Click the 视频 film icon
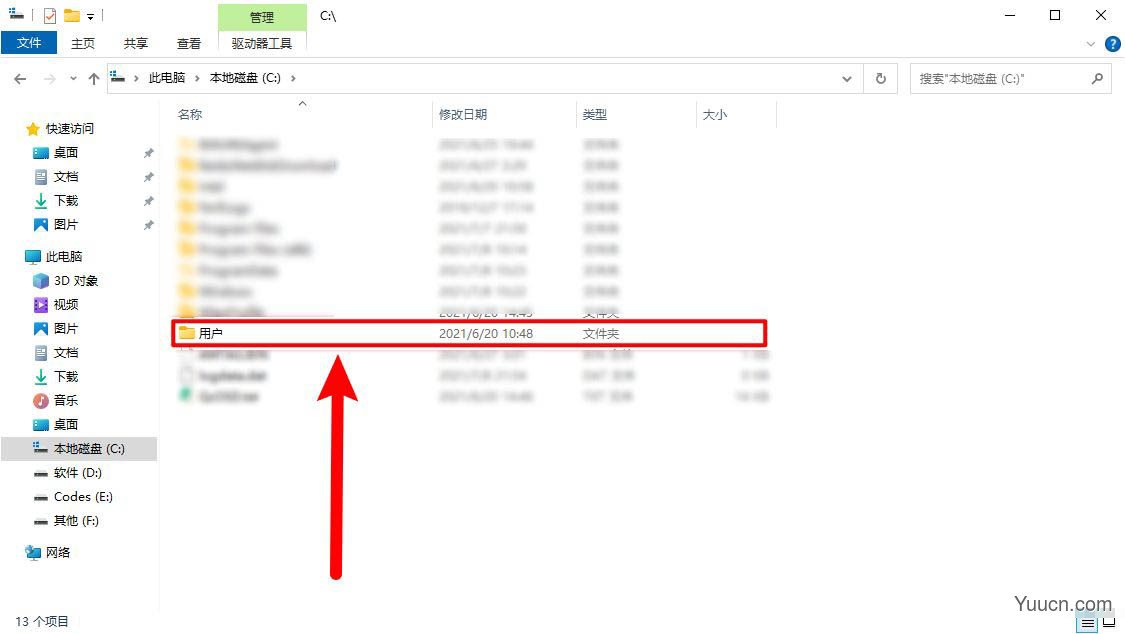Screen dimensions: 1125x634 pos(41,305)
